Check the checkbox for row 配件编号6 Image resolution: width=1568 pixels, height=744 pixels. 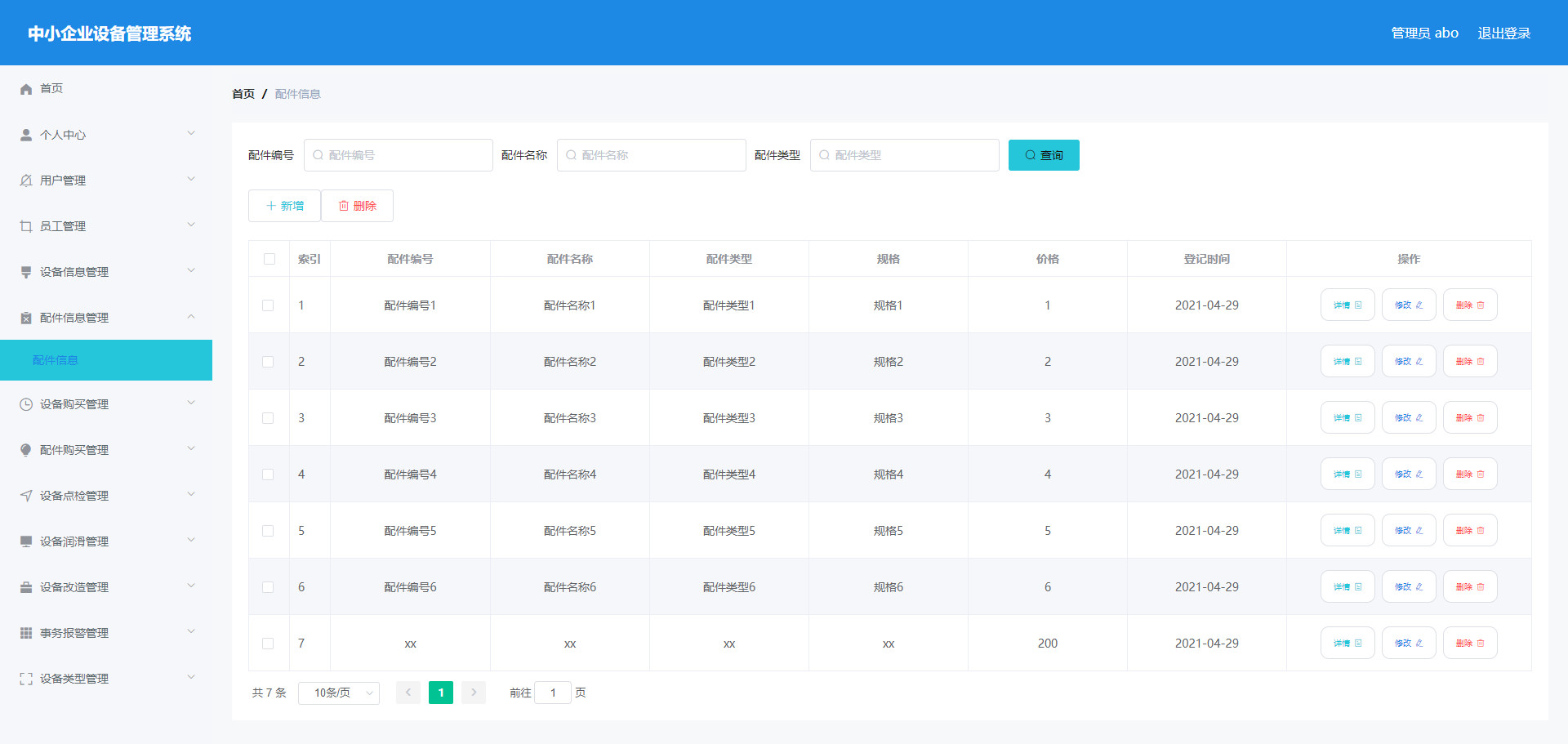click(268, 587)
